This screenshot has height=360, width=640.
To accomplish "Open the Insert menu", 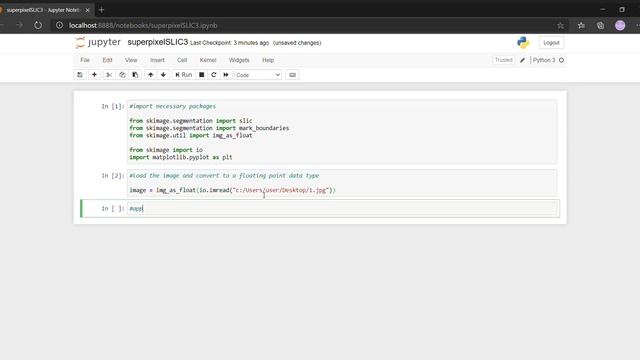I will (157, 60).
